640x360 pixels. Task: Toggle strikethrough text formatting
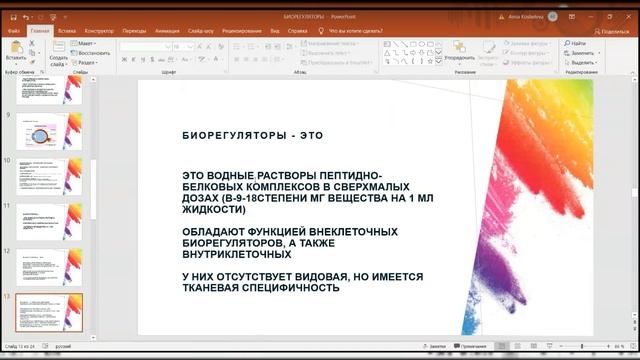(x=161, y=60)
